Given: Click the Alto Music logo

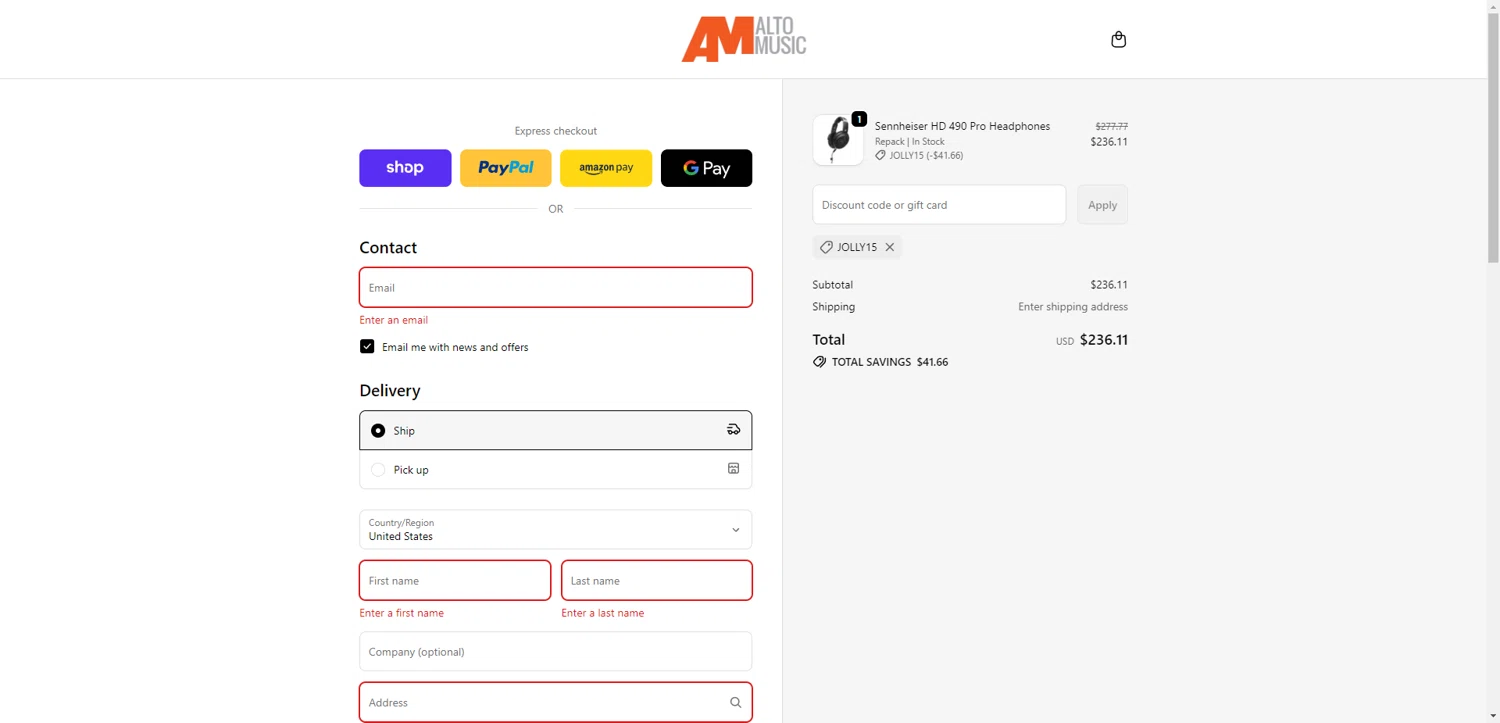Looking at the screenshot, I should [744, 39].
